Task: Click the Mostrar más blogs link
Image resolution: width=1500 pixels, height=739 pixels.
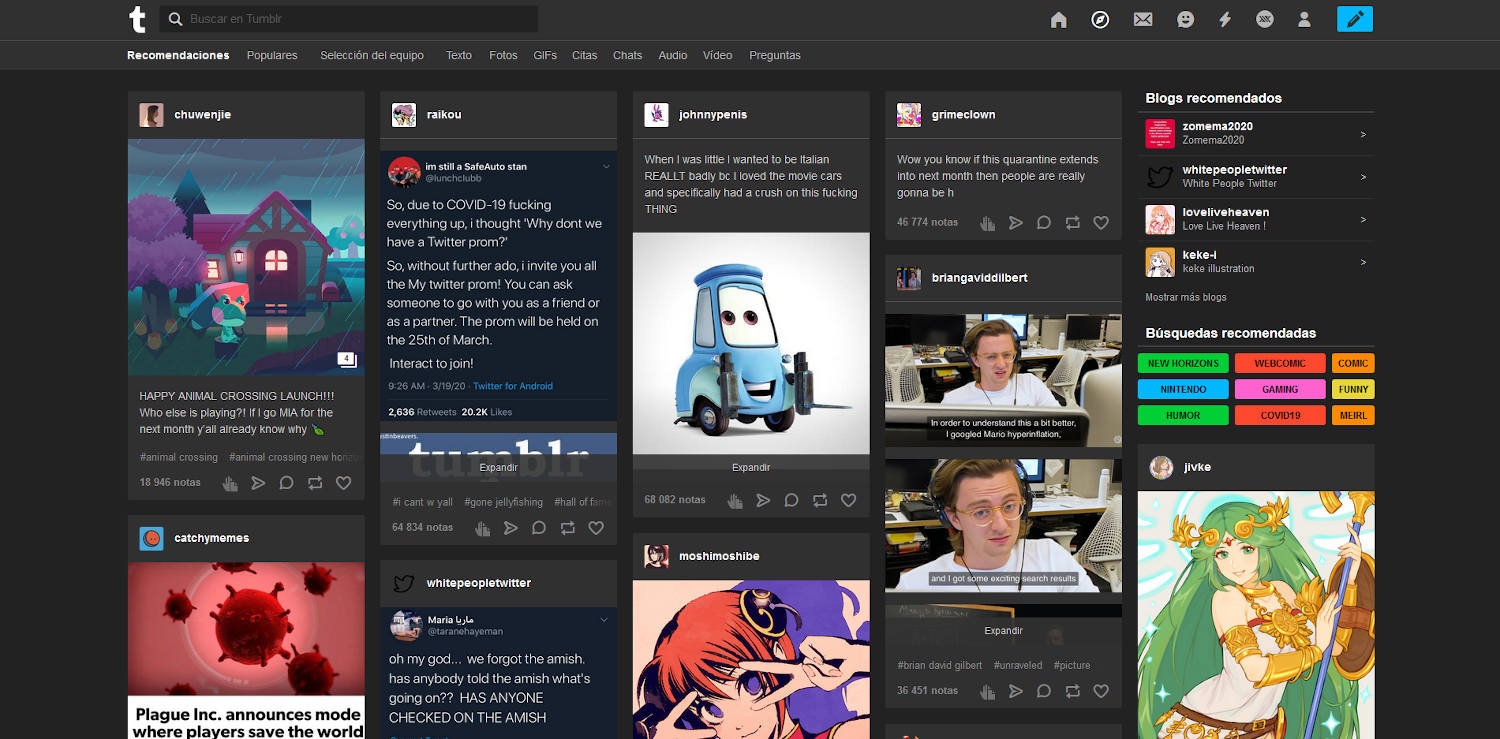Action: (x=1185, y=297)
